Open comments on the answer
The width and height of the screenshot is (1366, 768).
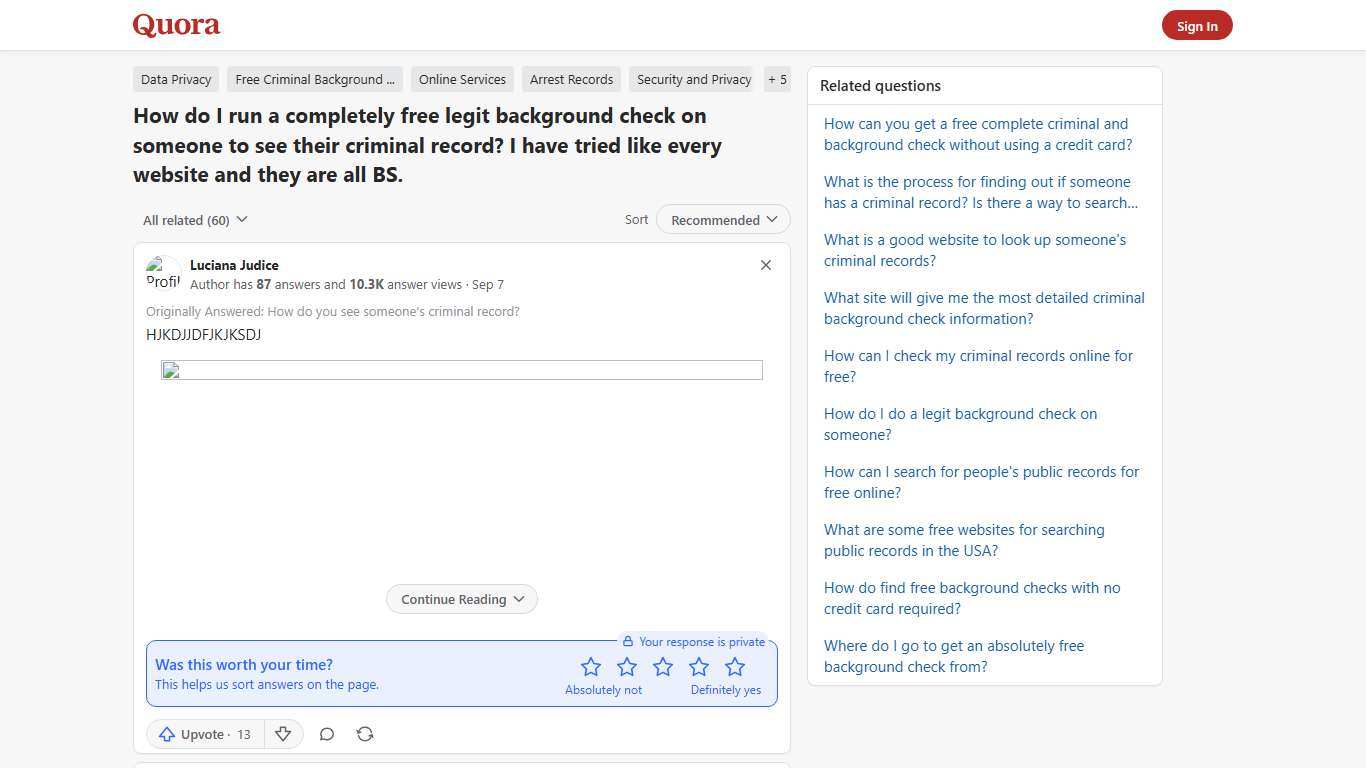tap(327, 734)
